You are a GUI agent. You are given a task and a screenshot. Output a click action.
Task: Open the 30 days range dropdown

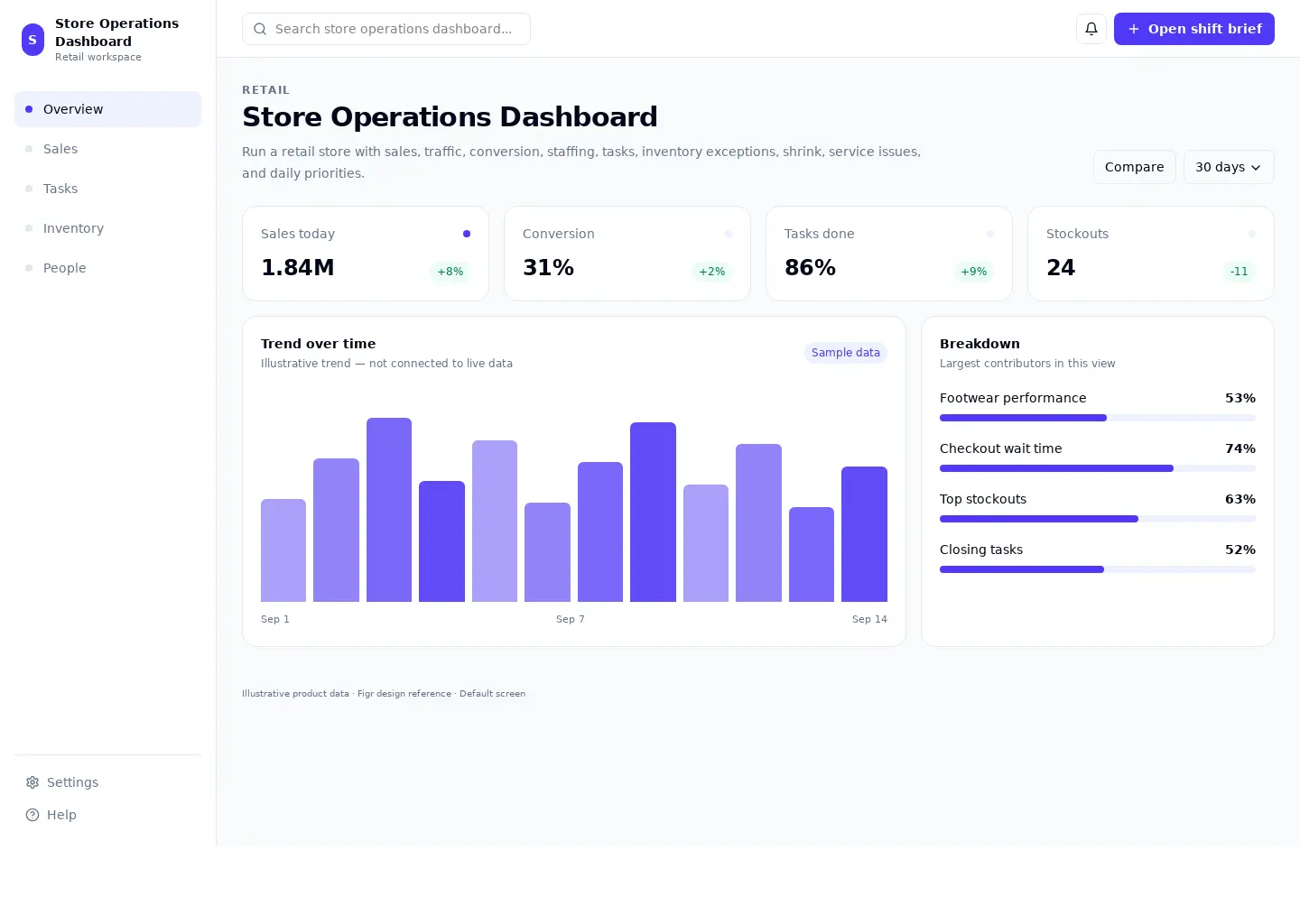[1229, 167]
